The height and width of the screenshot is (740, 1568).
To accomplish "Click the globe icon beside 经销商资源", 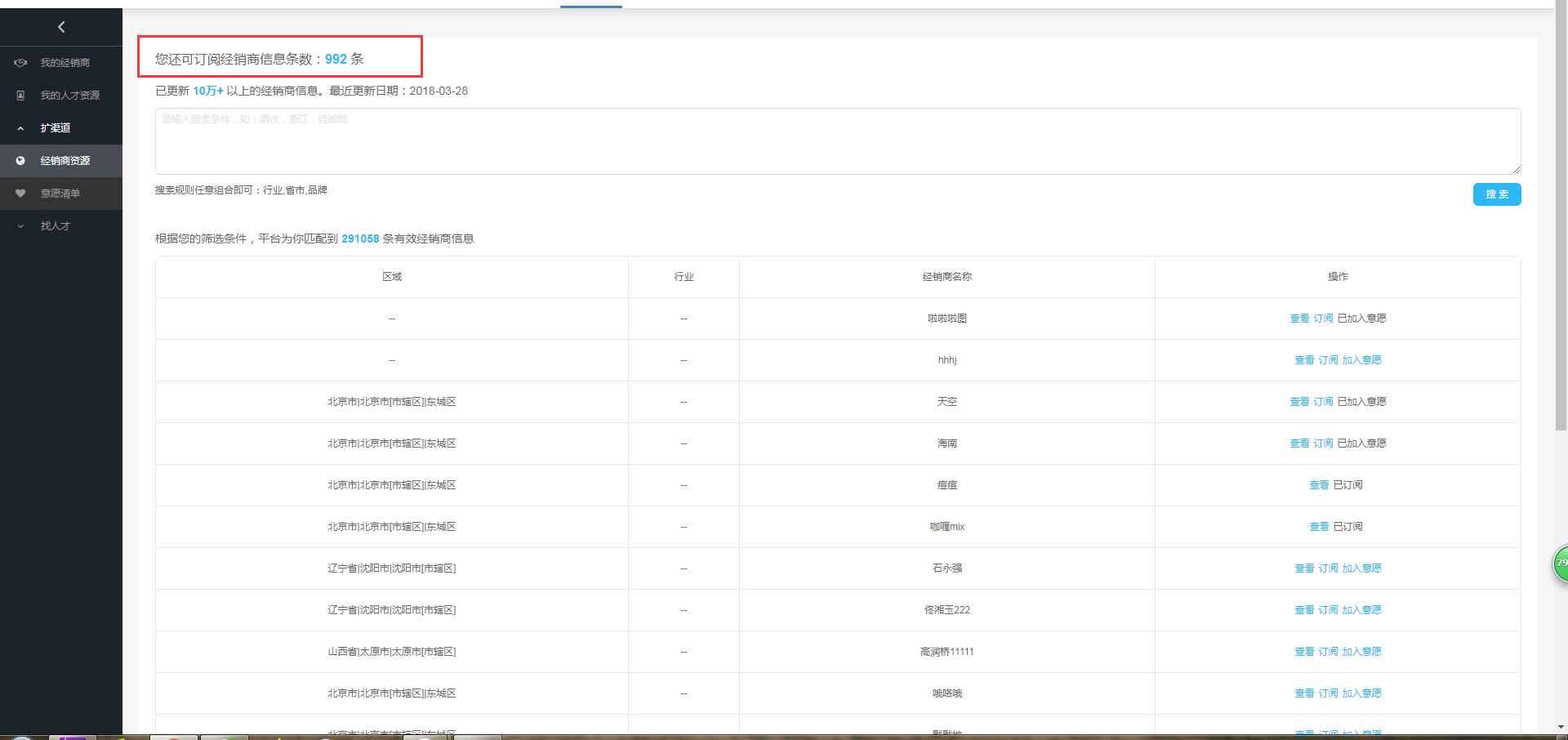I will click(x=20, y=161).
